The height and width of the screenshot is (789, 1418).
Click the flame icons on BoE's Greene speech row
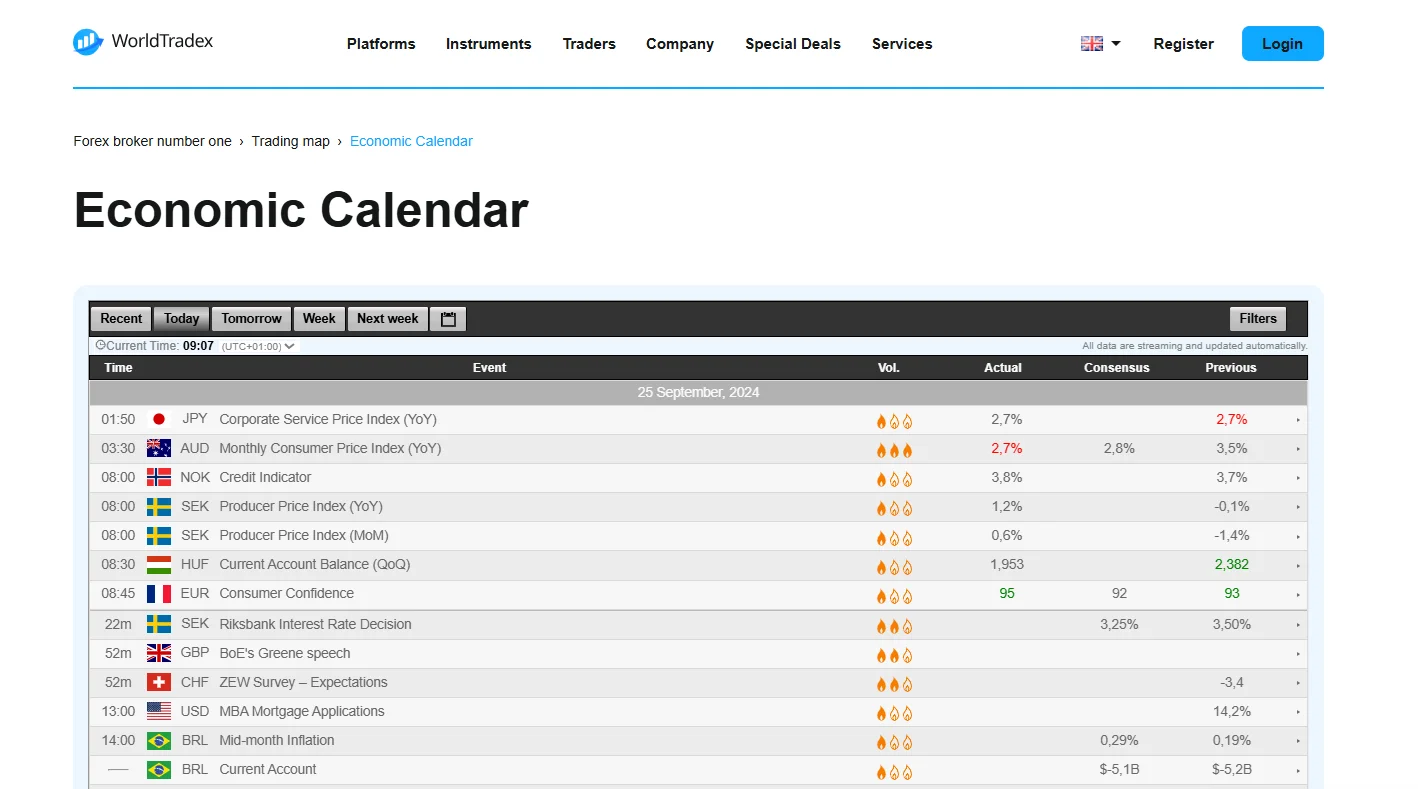(893, 655)
